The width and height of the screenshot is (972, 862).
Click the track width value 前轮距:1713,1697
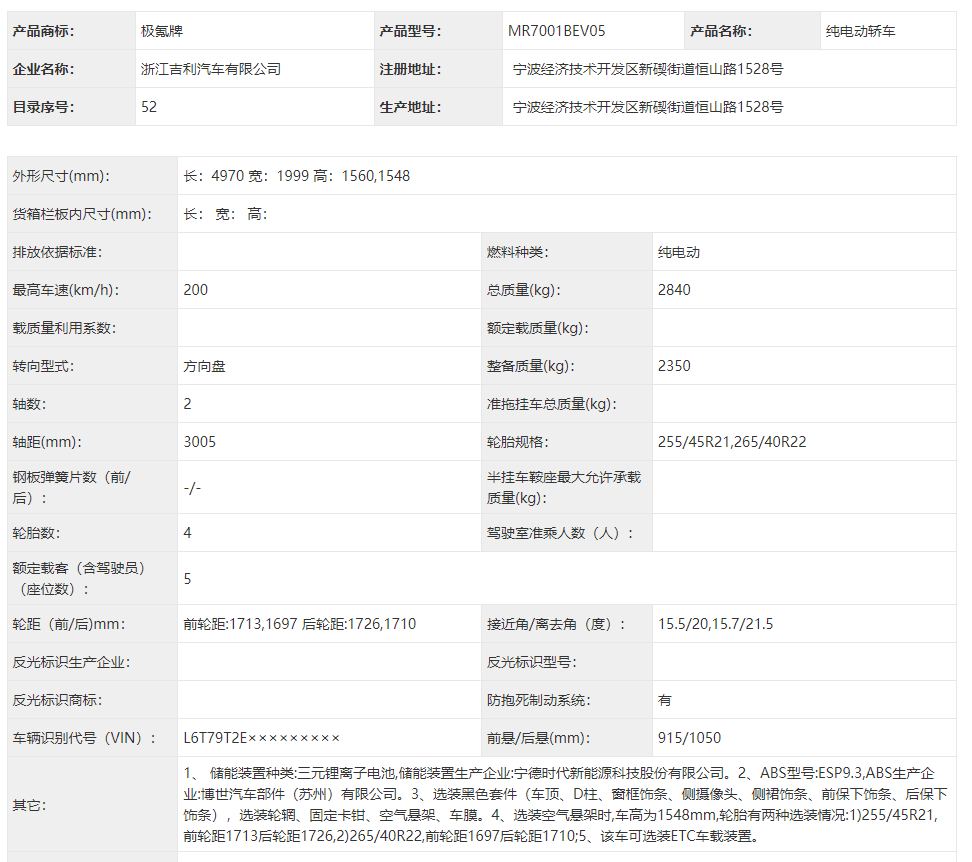click(241, 624)
